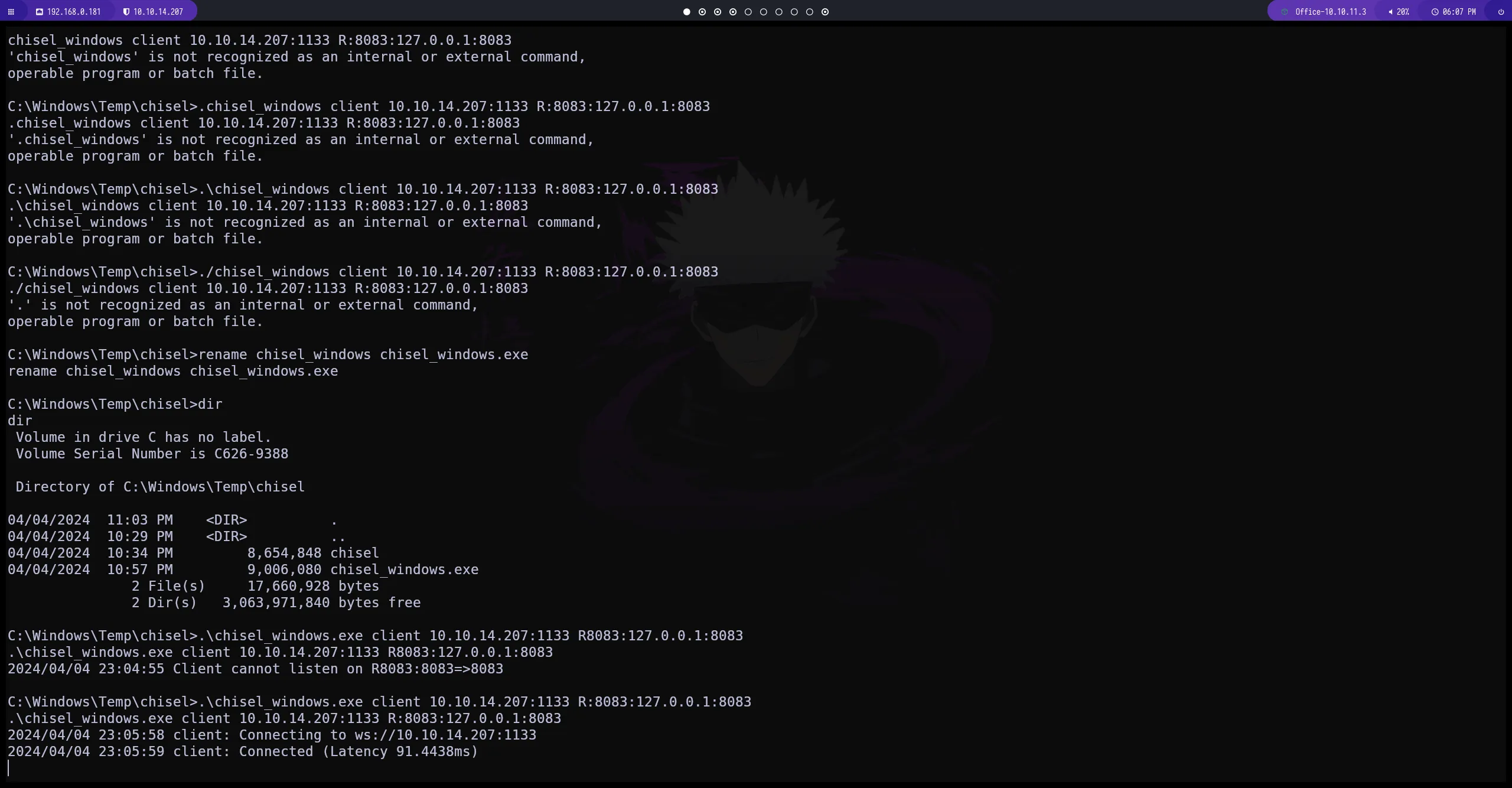Open the app launcher grid icon
Image resolution: width=1512 pixels, height=788 pixels.
pyautogui.click(x=11, y=12)
